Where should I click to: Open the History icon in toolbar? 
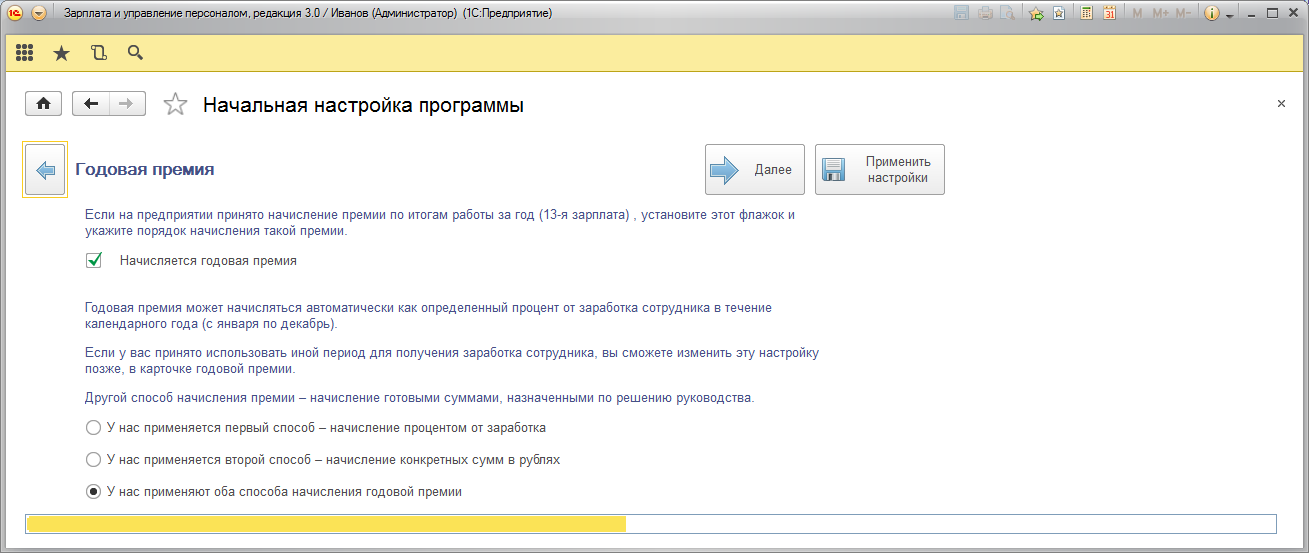pos(98,53)
